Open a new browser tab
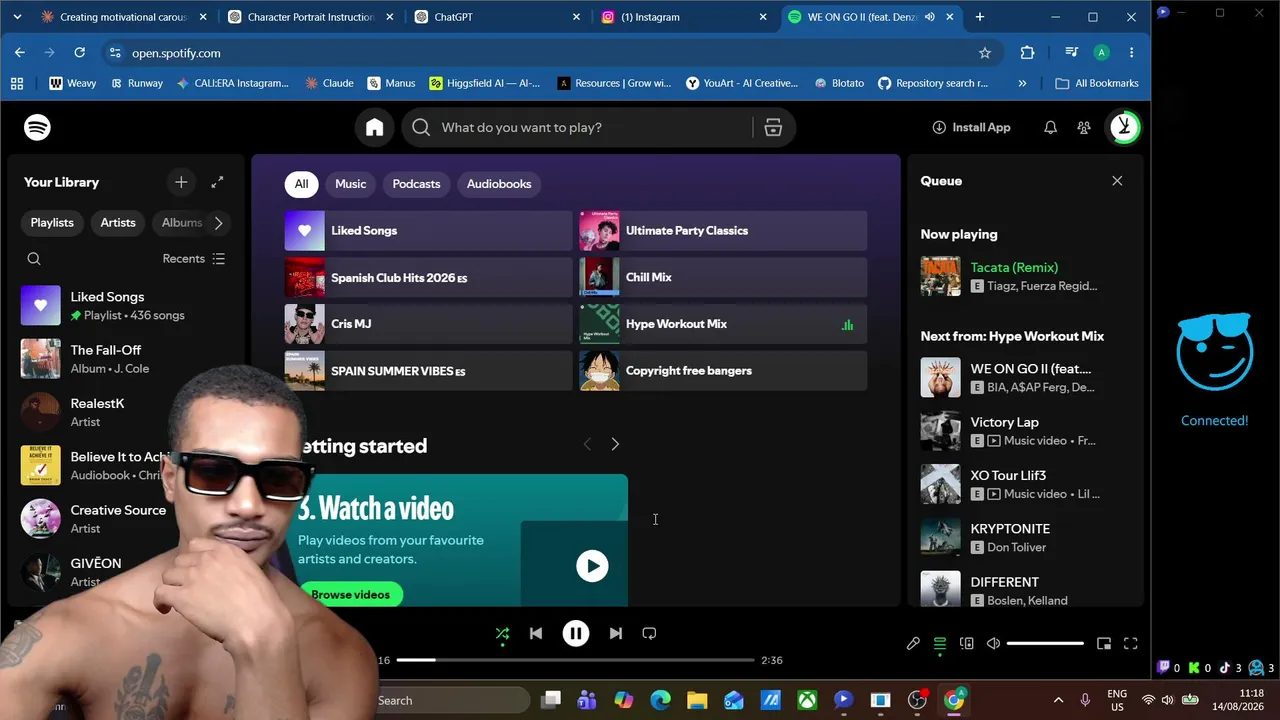Viewport: 1280px width, 720px height. pyautogui.click(x=980, y=17)
